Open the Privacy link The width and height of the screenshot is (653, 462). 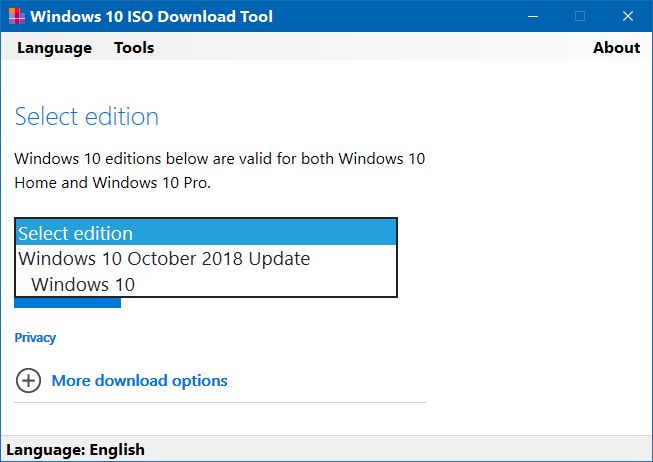tap(35, 337)
